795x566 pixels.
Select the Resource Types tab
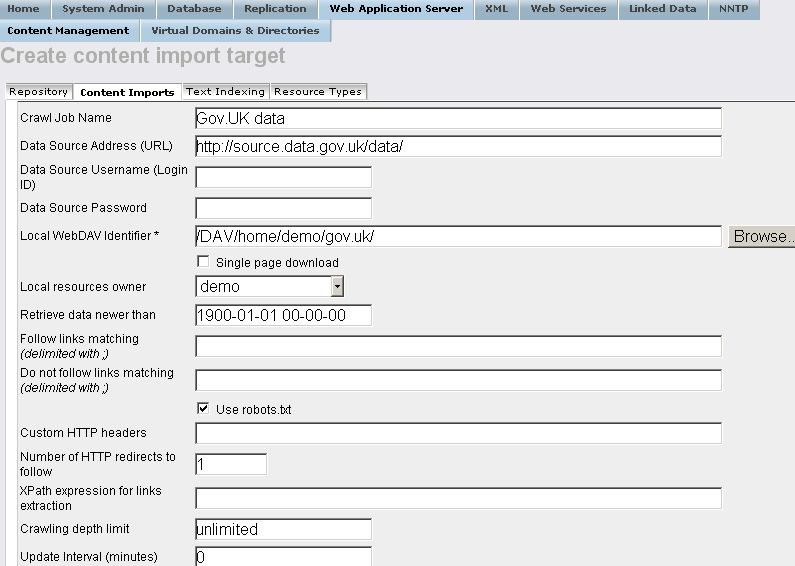click(317, 92)
